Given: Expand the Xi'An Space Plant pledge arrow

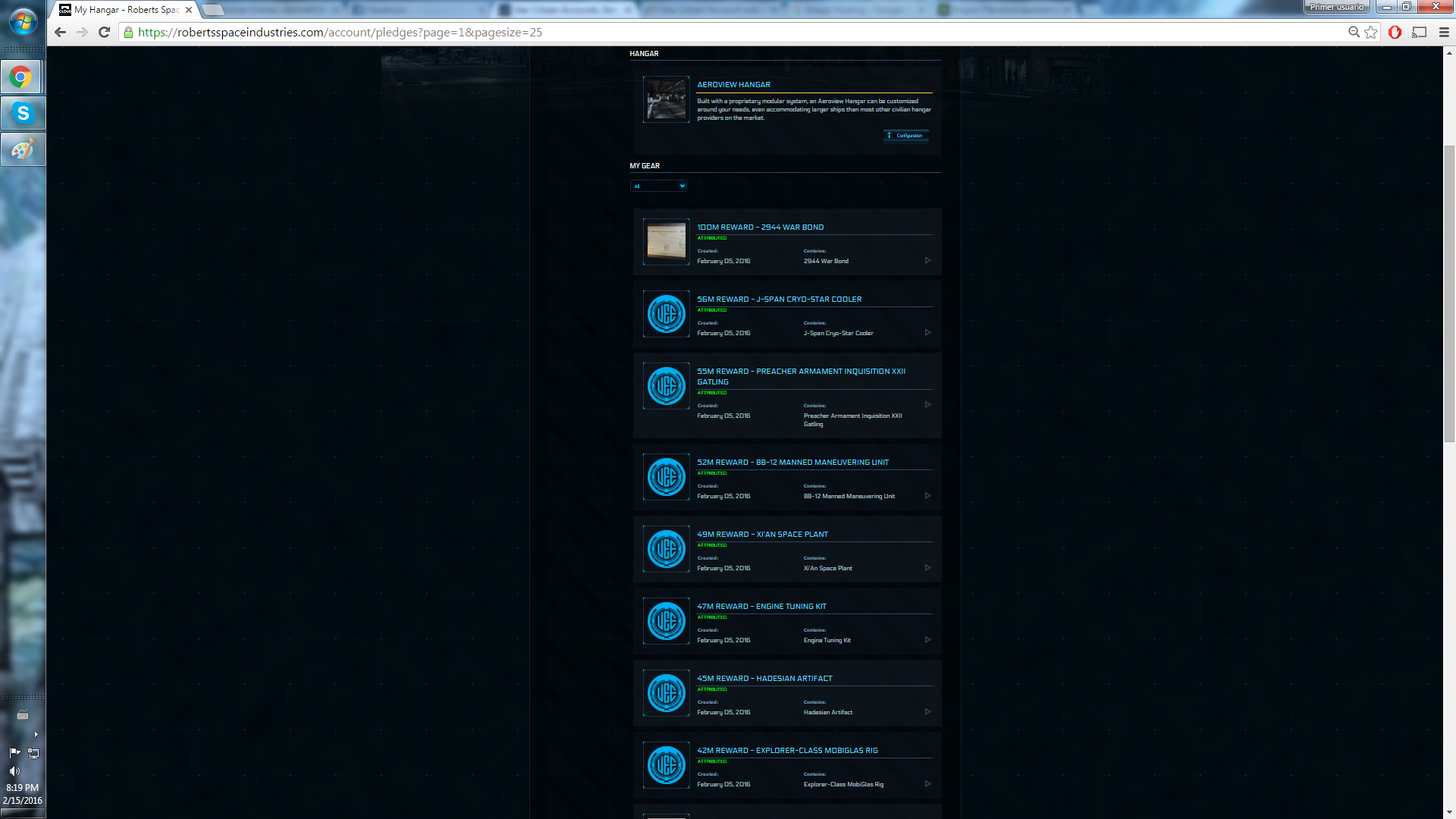Looking at the screenshot, I should coord(927,568).
